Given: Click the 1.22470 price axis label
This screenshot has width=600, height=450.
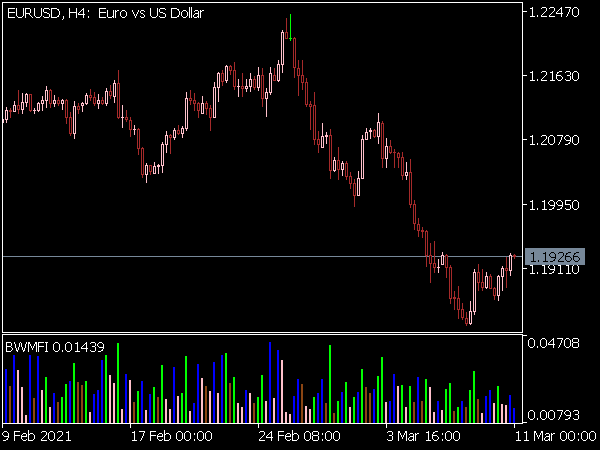Looking at the screenshot, I should [x=554, y=12].
